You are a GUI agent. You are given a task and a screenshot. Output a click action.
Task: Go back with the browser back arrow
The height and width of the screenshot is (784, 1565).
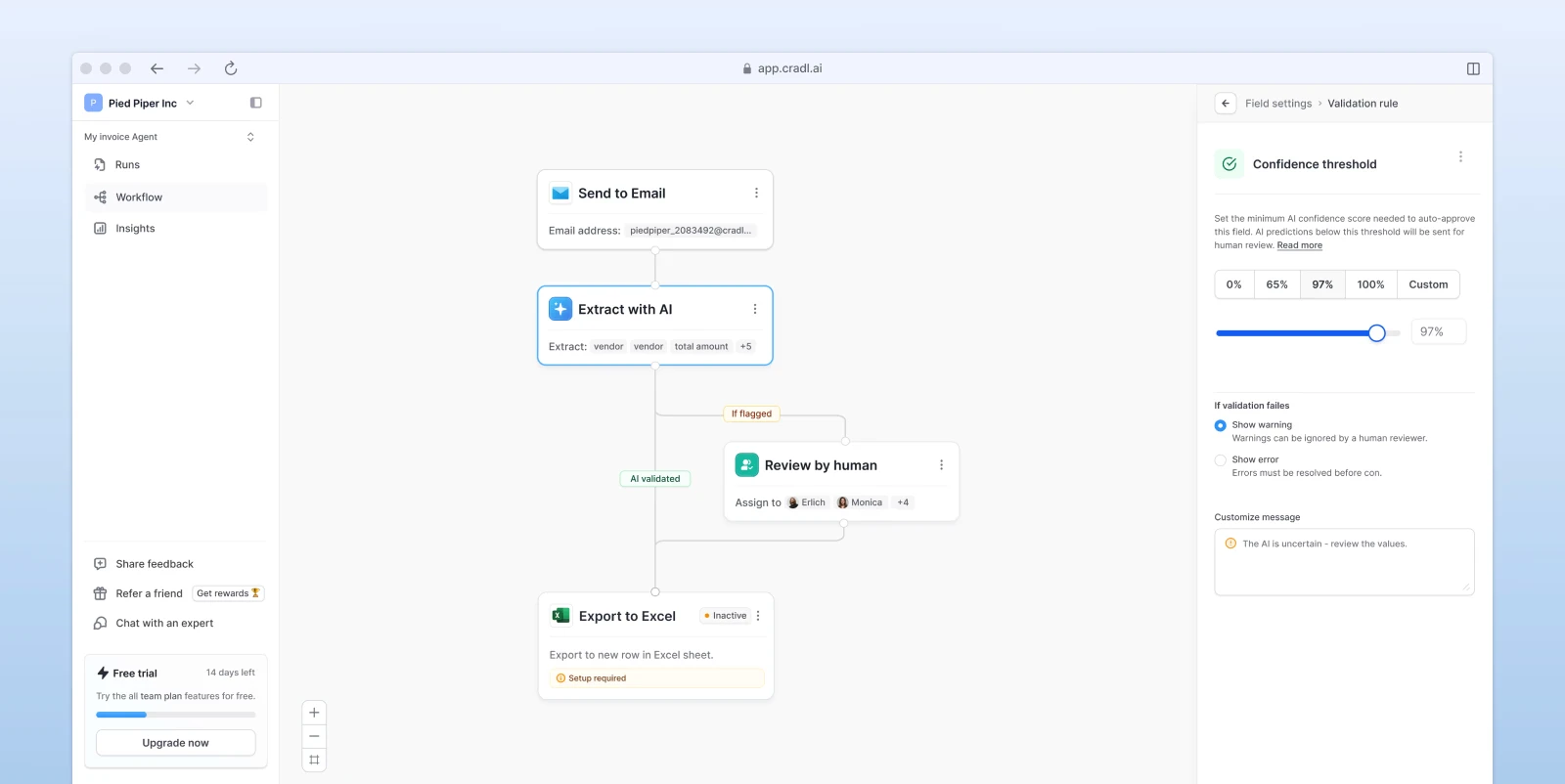coord(156,68)
